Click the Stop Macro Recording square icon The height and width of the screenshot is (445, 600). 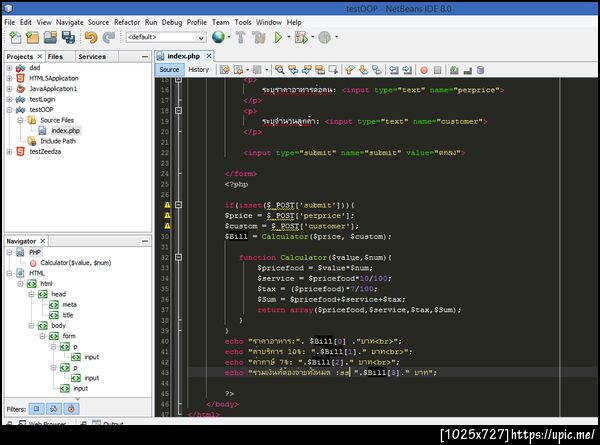pyautogui.click(x=437, y=70)
